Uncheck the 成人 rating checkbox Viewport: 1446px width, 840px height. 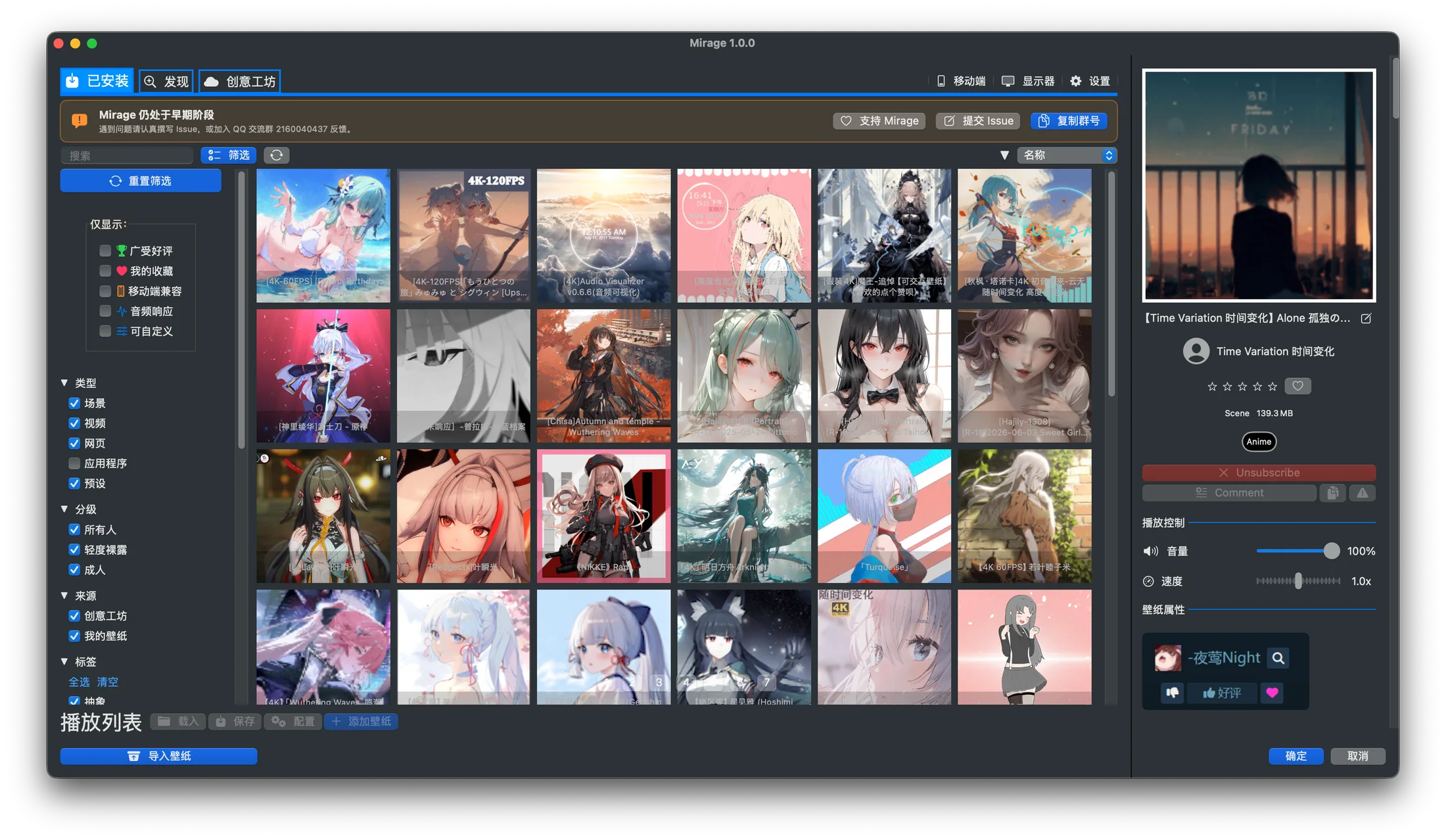pos(74,570)
